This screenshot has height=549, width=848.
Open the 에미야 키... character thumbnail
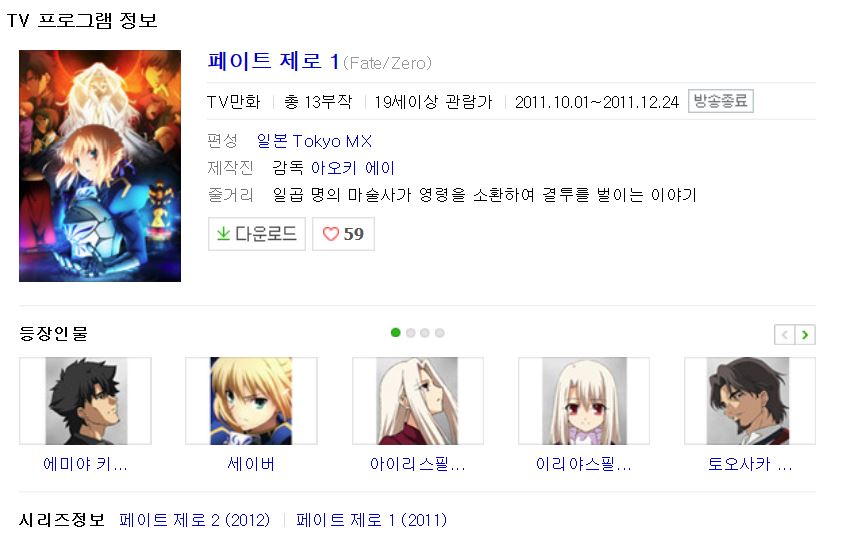85,401
